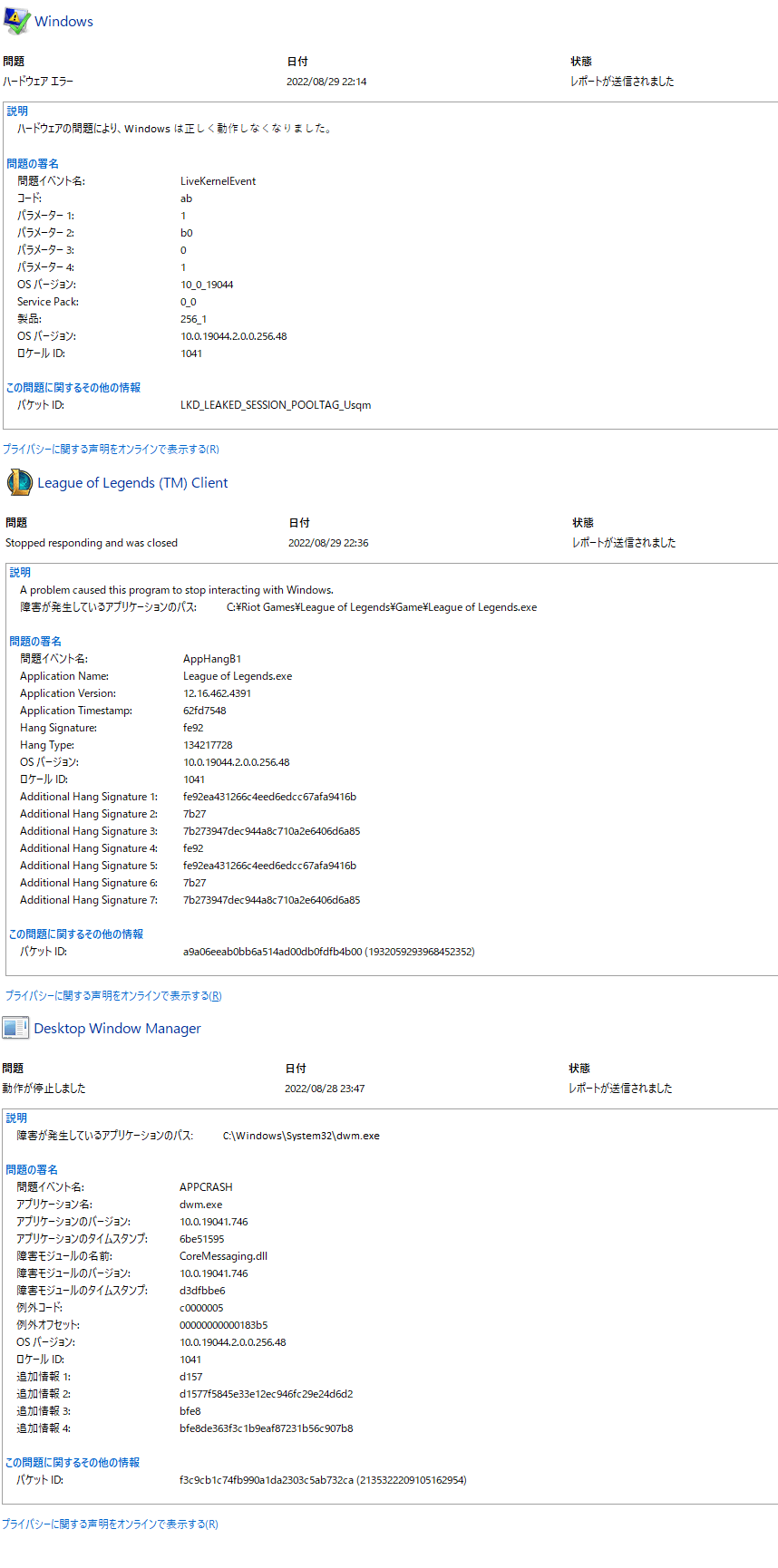Click the "AppHangB1" event name value
The height and width of the screenshot is (1568, 778).
coord(212,659)
